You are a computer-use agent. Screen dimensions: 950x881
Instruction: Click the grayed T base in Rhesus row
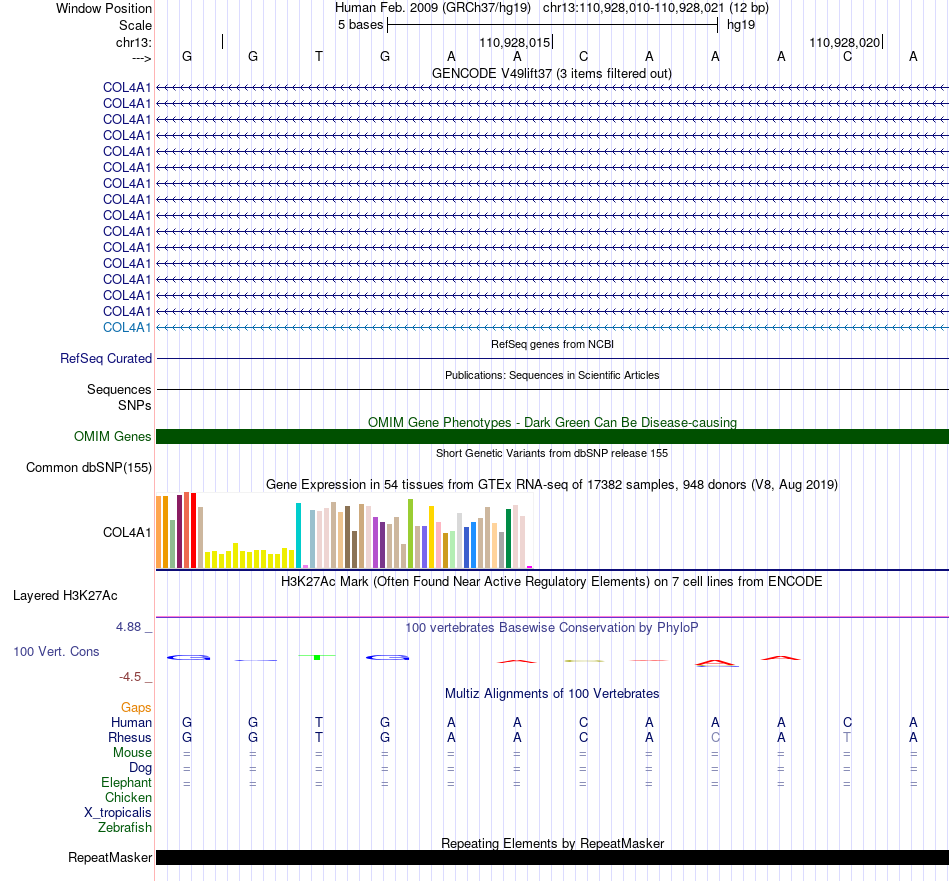(x=847, y=737)
